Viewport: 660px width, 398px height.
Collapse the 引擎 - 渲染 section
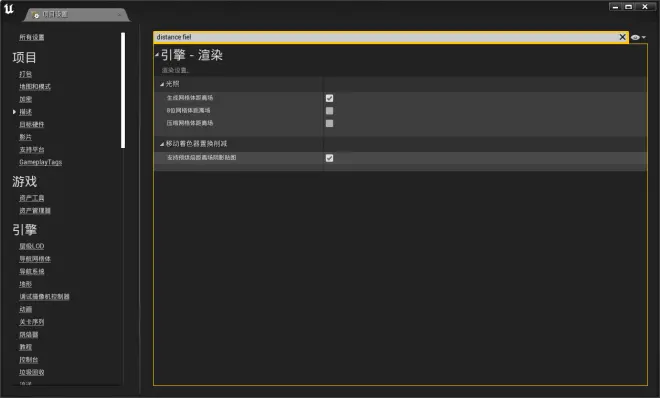(157, 55)
